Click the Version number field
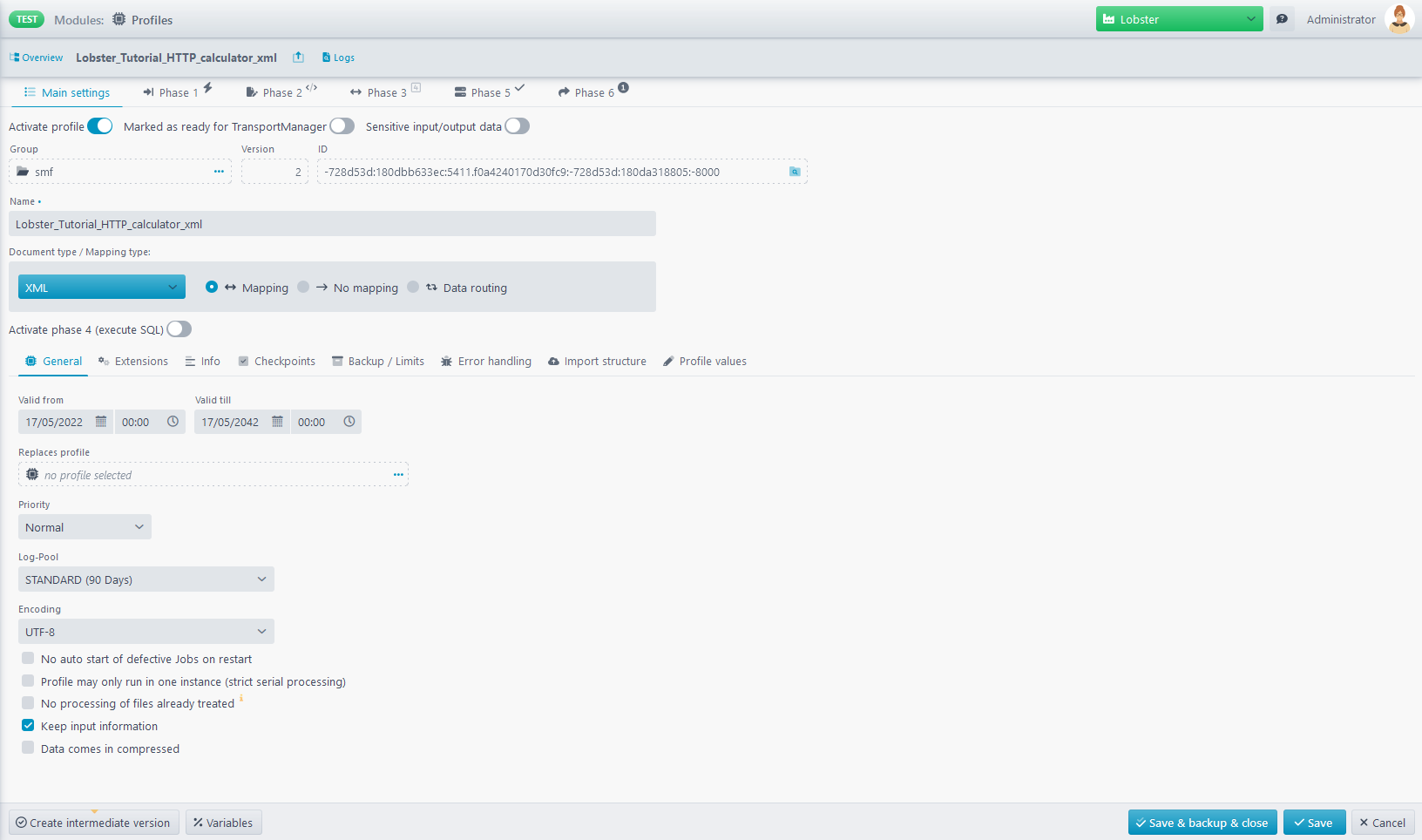 [274, 172]
